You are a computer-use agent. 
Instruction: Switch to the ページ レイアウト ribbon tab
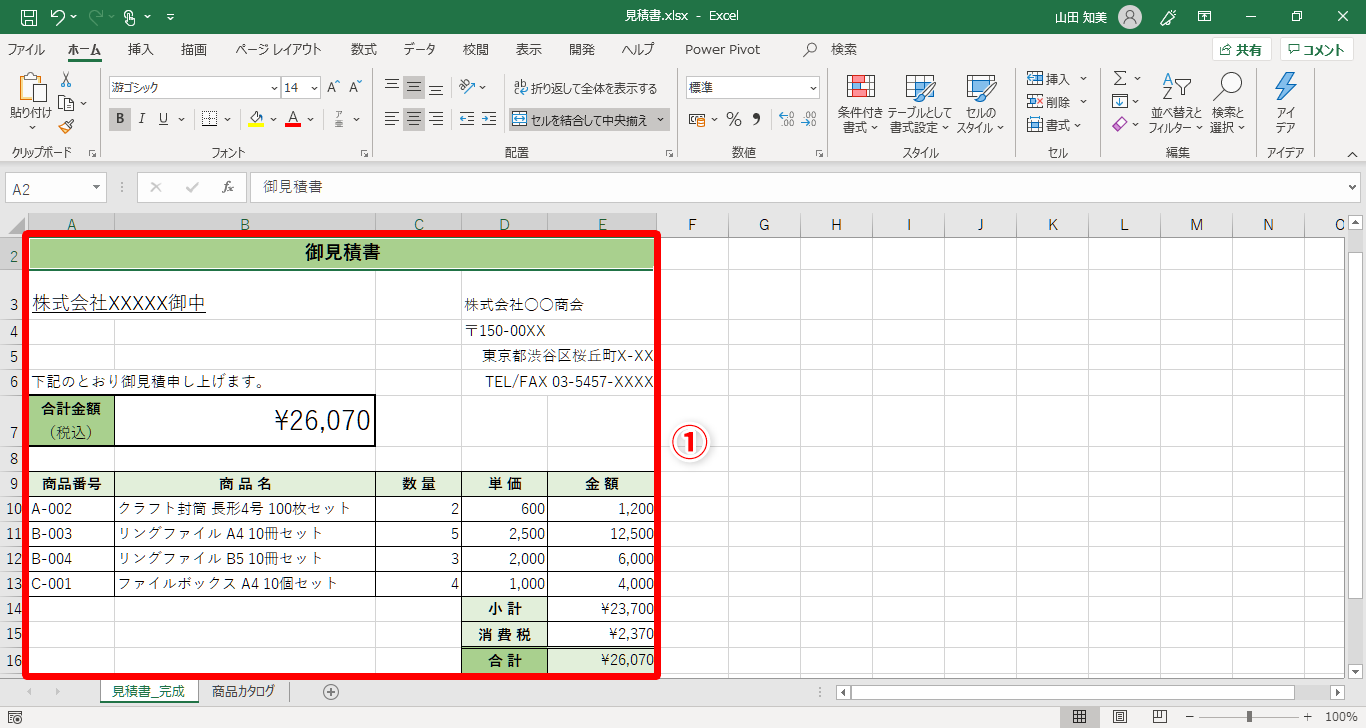pyautogui.click(x=279, y=49)
